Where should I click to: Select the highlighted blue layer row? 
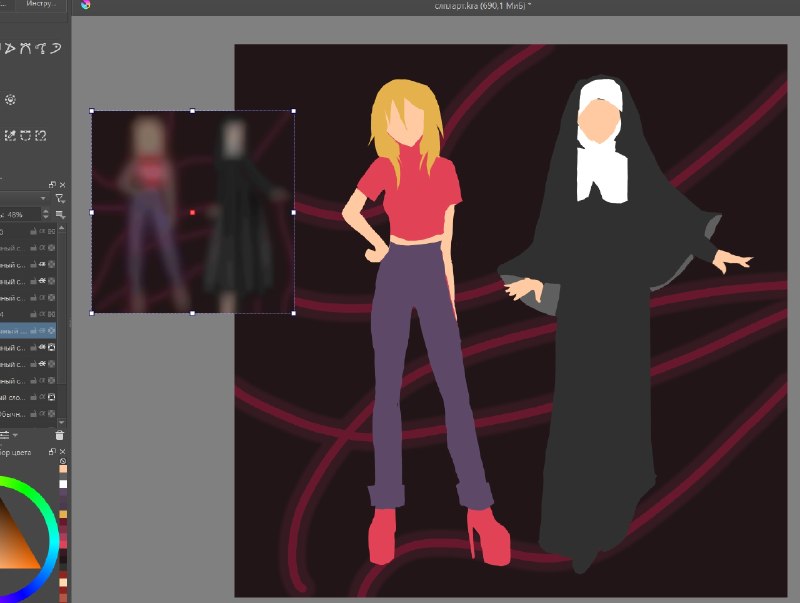[x=28, y=331]
